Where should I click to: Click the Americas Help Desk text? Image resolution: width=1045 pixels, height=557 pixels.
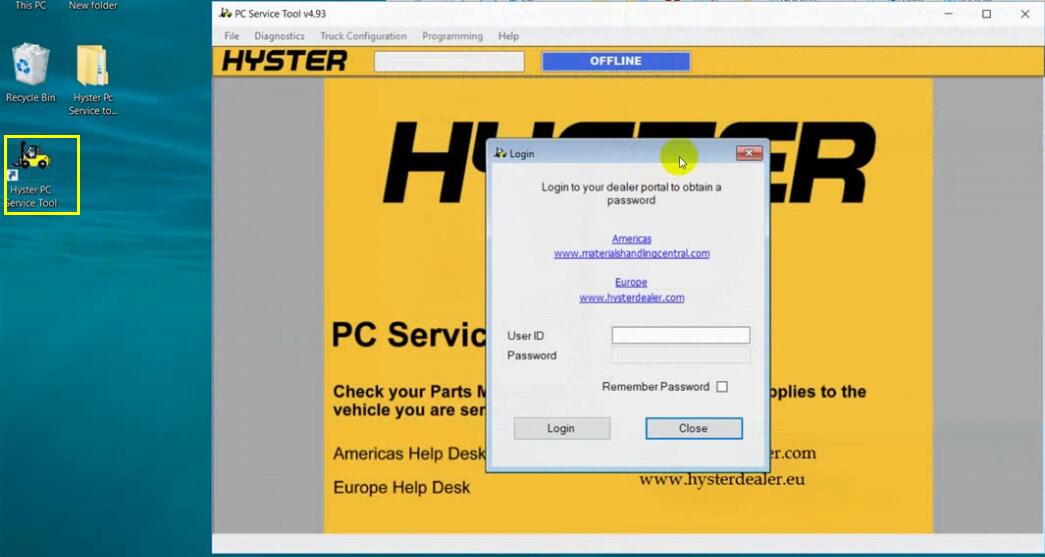409,454
